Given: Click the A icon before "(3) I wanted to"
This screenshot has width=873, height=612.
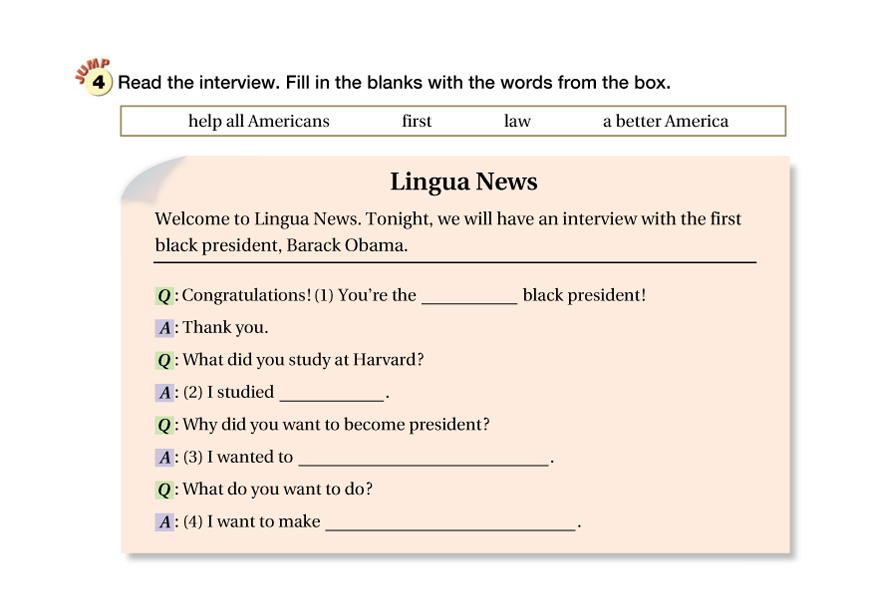Looking at the screenshot, I should (164, 458).
